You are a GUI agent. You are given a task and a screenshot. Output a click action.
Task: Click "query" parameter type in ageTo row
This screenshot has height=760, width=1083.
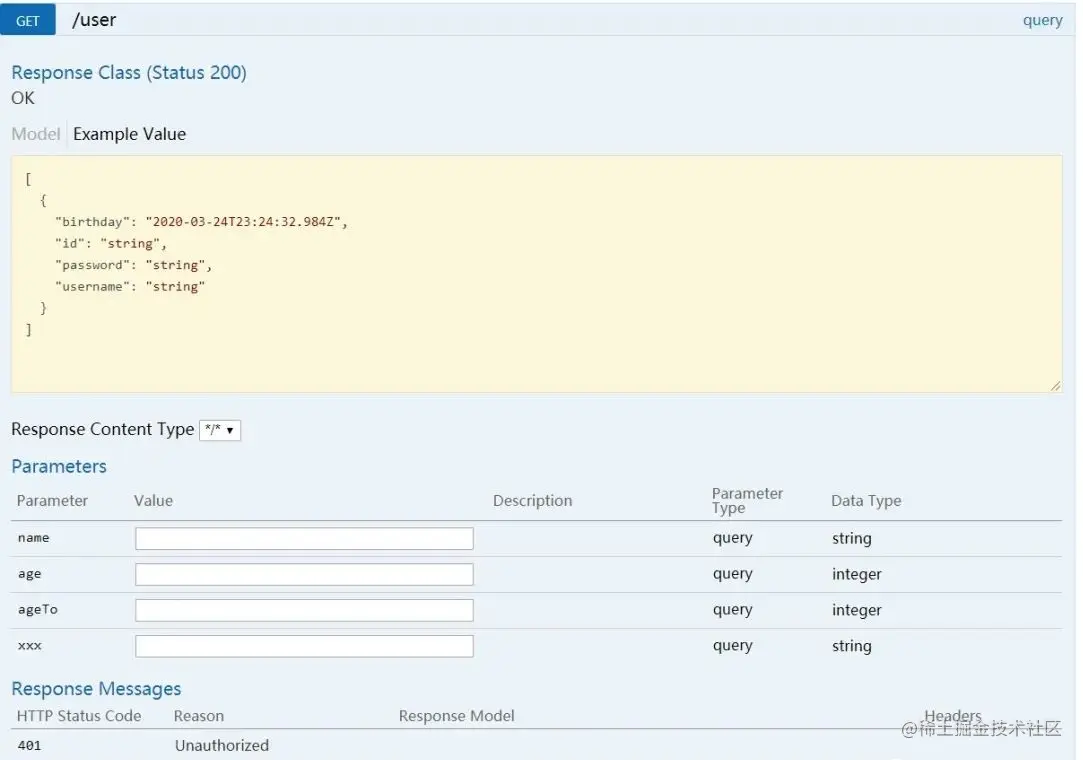733,610
